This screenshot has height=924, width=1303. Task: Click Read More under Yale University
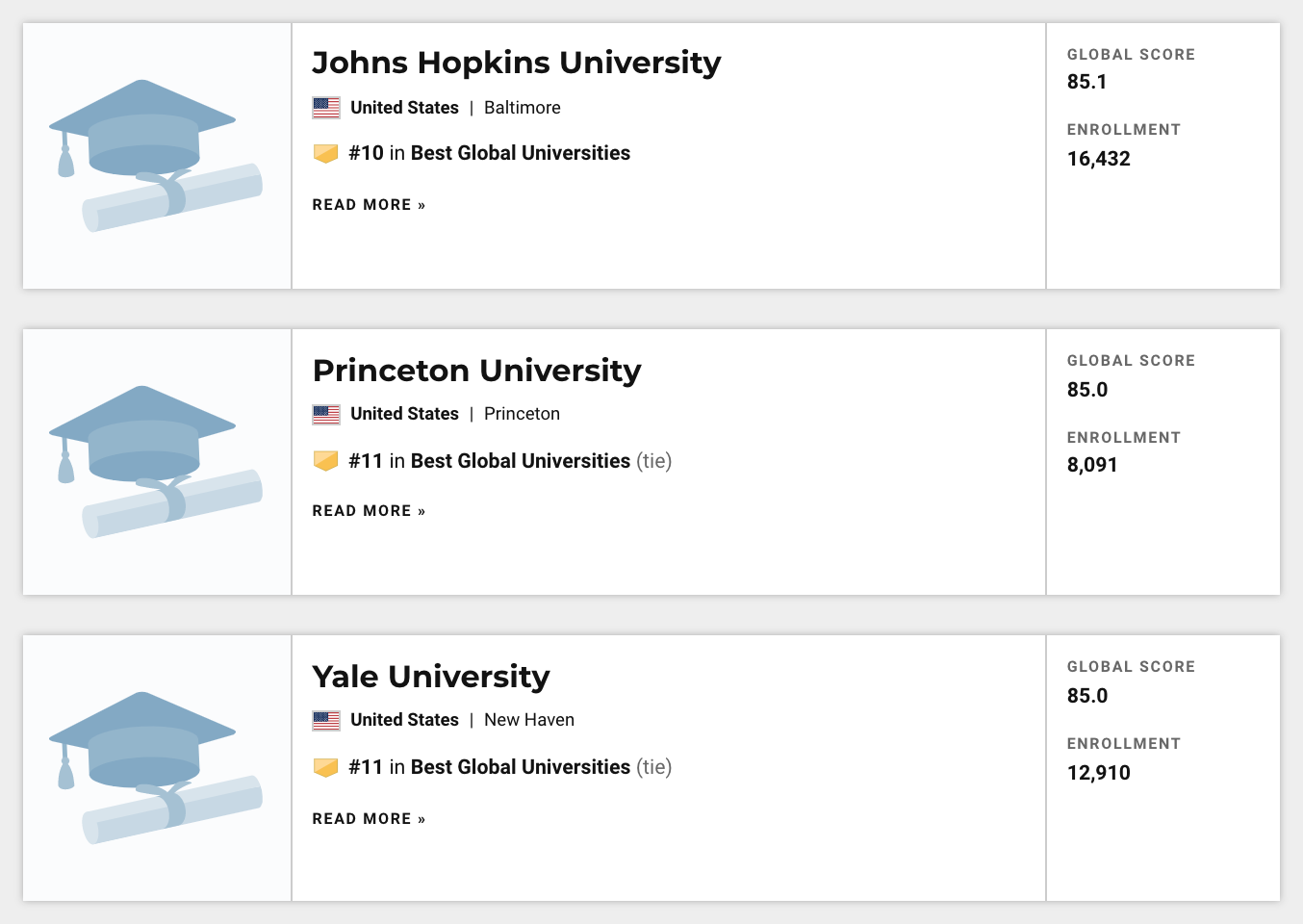point(369,819)
